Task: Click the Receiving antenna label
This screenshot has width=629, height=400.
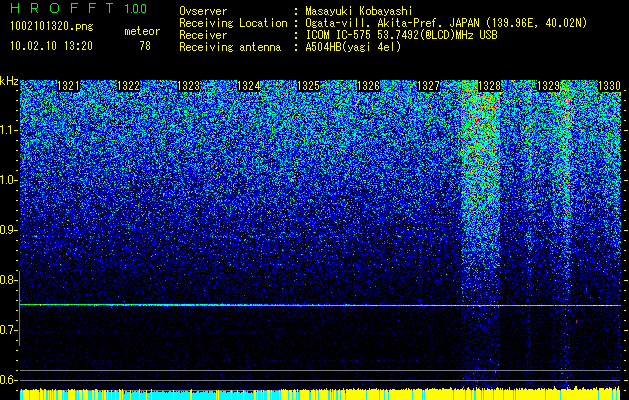Action: tap(230, 47)
